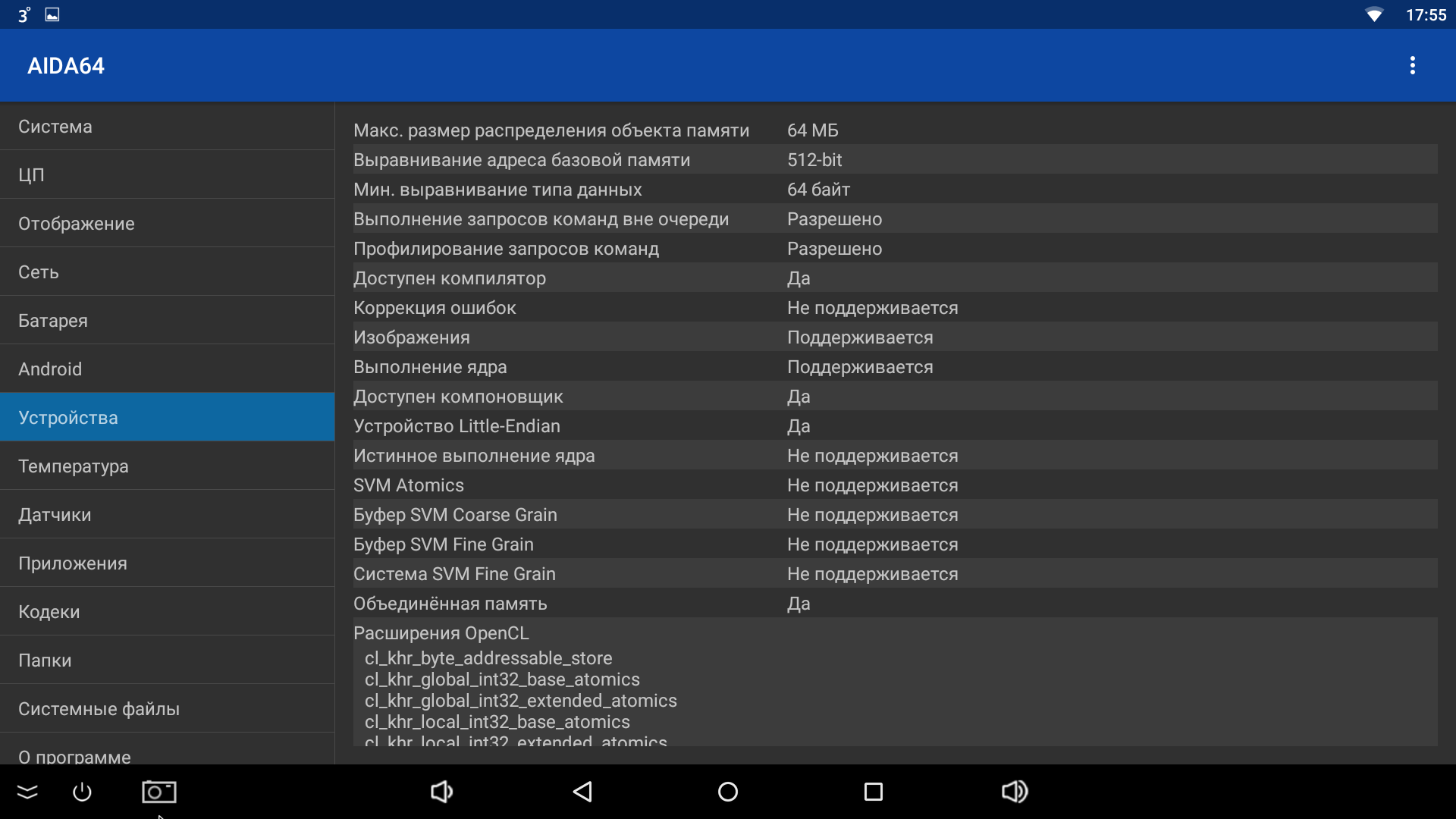Open the Кодеки section
Viewport: 1456px width, 819px height.
pyautogui.click(x=167, y=612)
